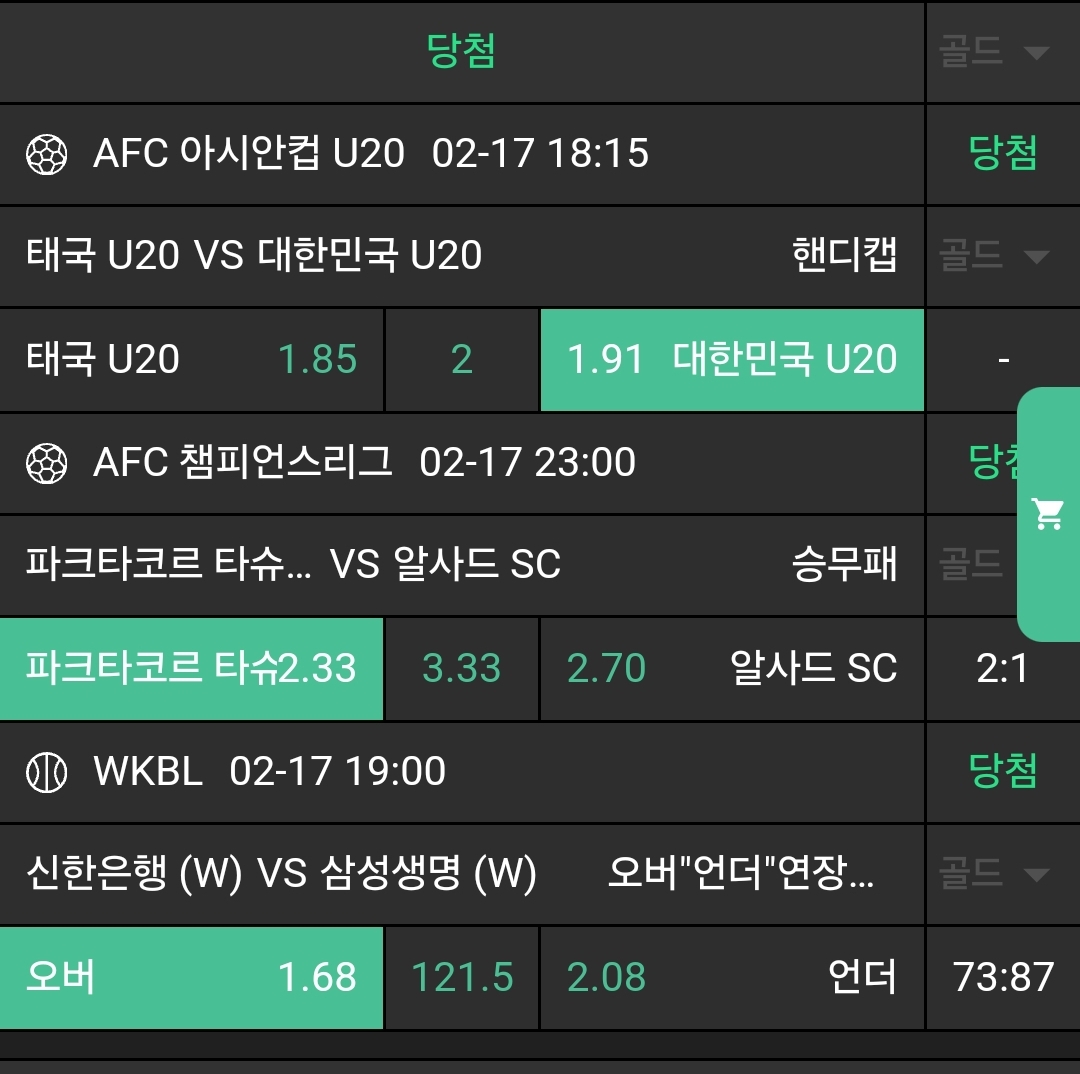Click the 태국 U20 VS 대한민국 U20 match title
The image size is (1080, 1074).
254,256
